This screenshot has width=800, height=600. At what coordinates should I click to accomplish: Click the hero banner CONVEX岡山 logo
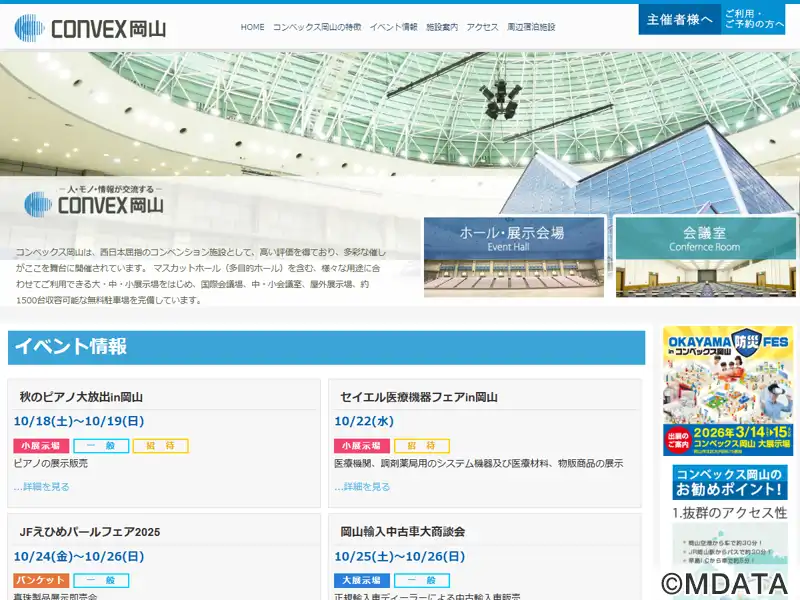click(94, 203)
